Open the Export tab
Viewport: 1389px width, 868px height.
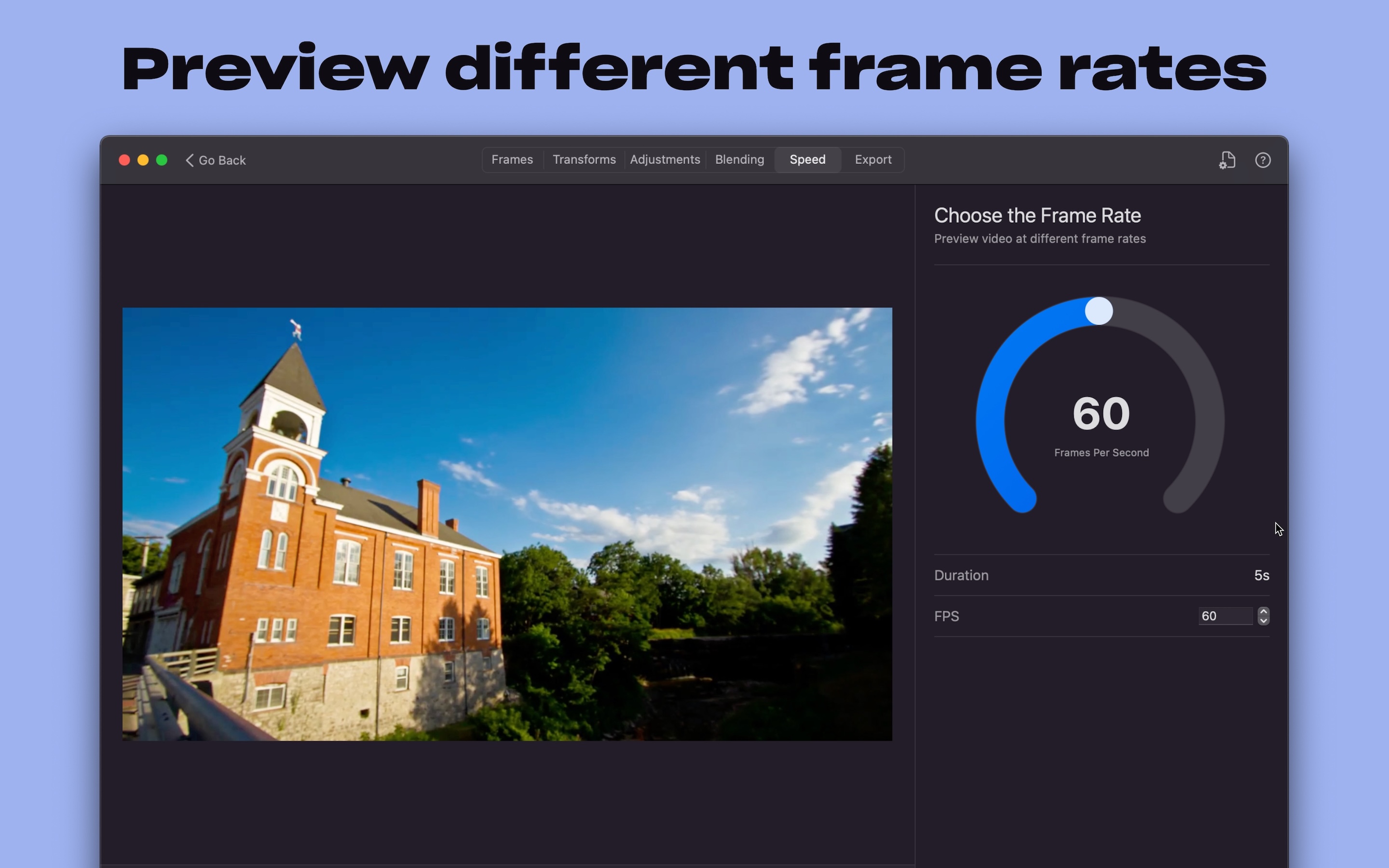pyautogui.click(x=872, y=160)
